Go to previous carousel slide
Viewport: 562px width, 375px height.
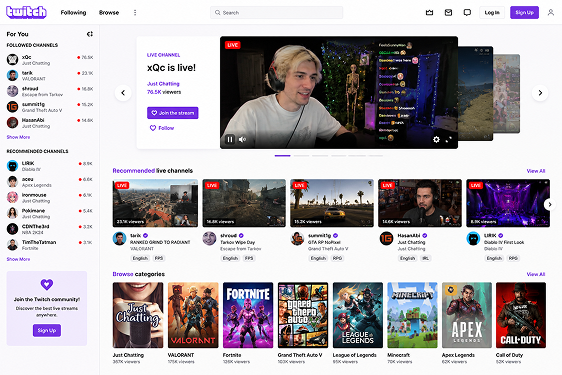tap(123, 93)
